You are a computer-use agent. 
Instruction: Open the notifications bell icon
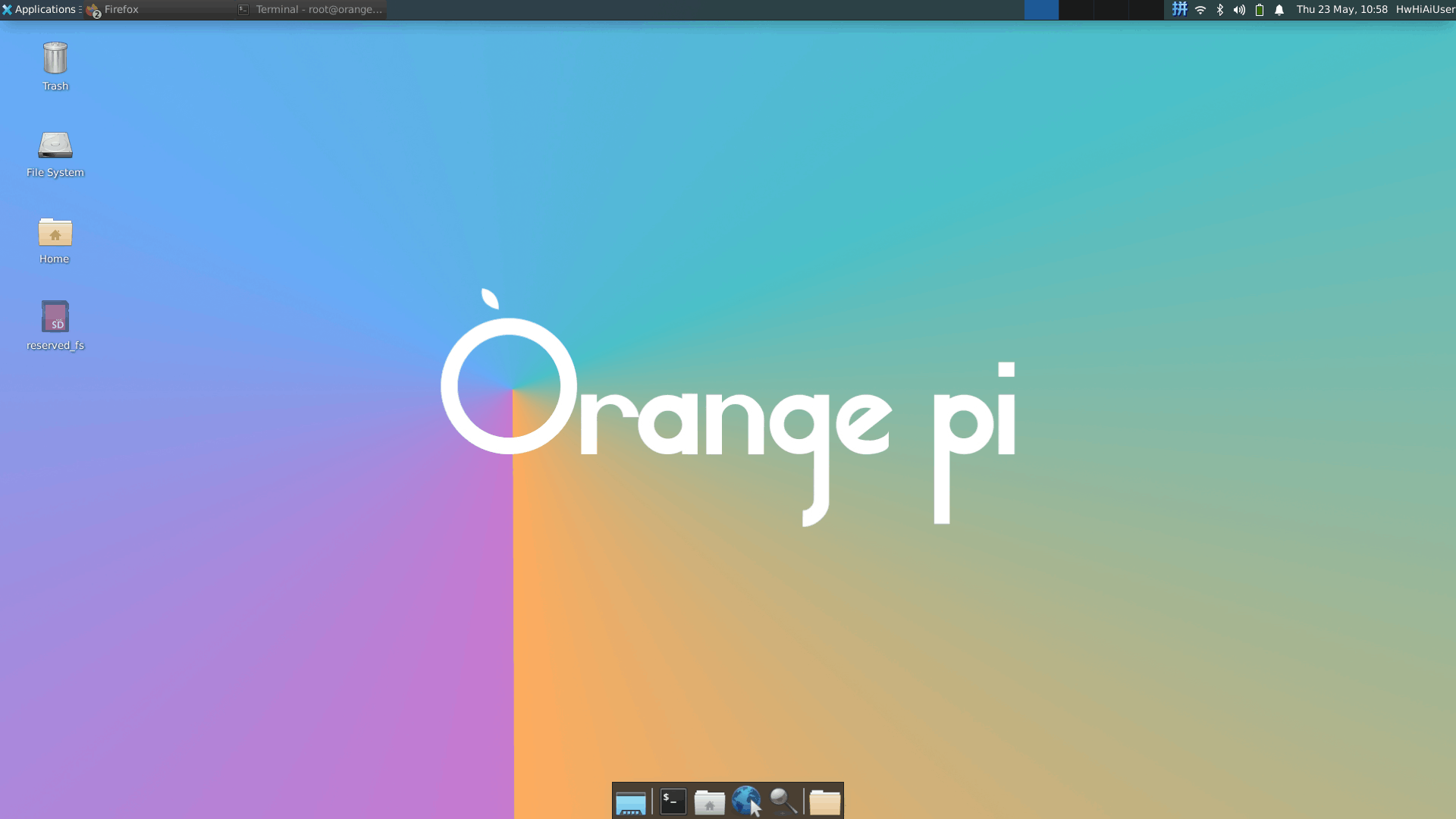click(x=1279, y=10)
